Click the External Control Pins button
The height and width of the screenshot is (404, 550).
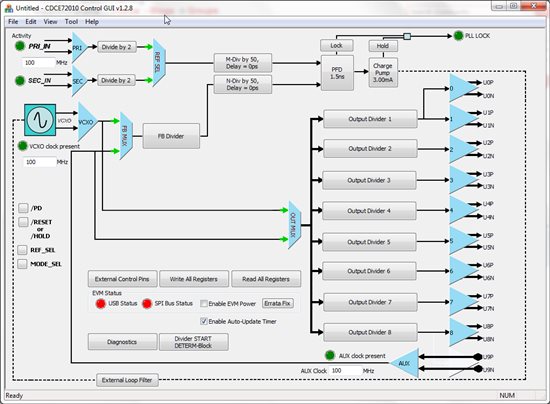123,279
